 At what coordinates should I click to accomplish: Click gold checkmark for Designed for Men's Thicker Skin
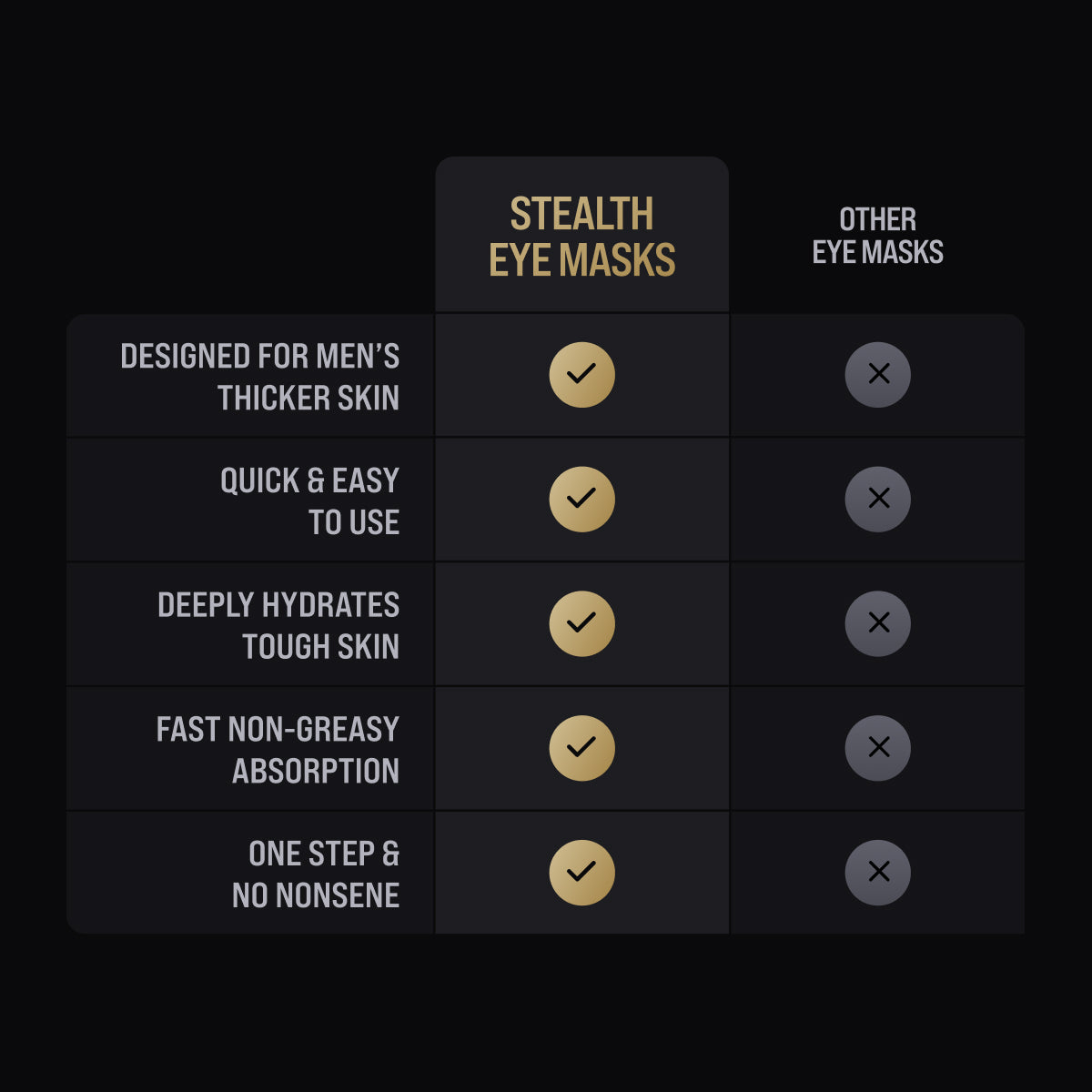point(581,375)
